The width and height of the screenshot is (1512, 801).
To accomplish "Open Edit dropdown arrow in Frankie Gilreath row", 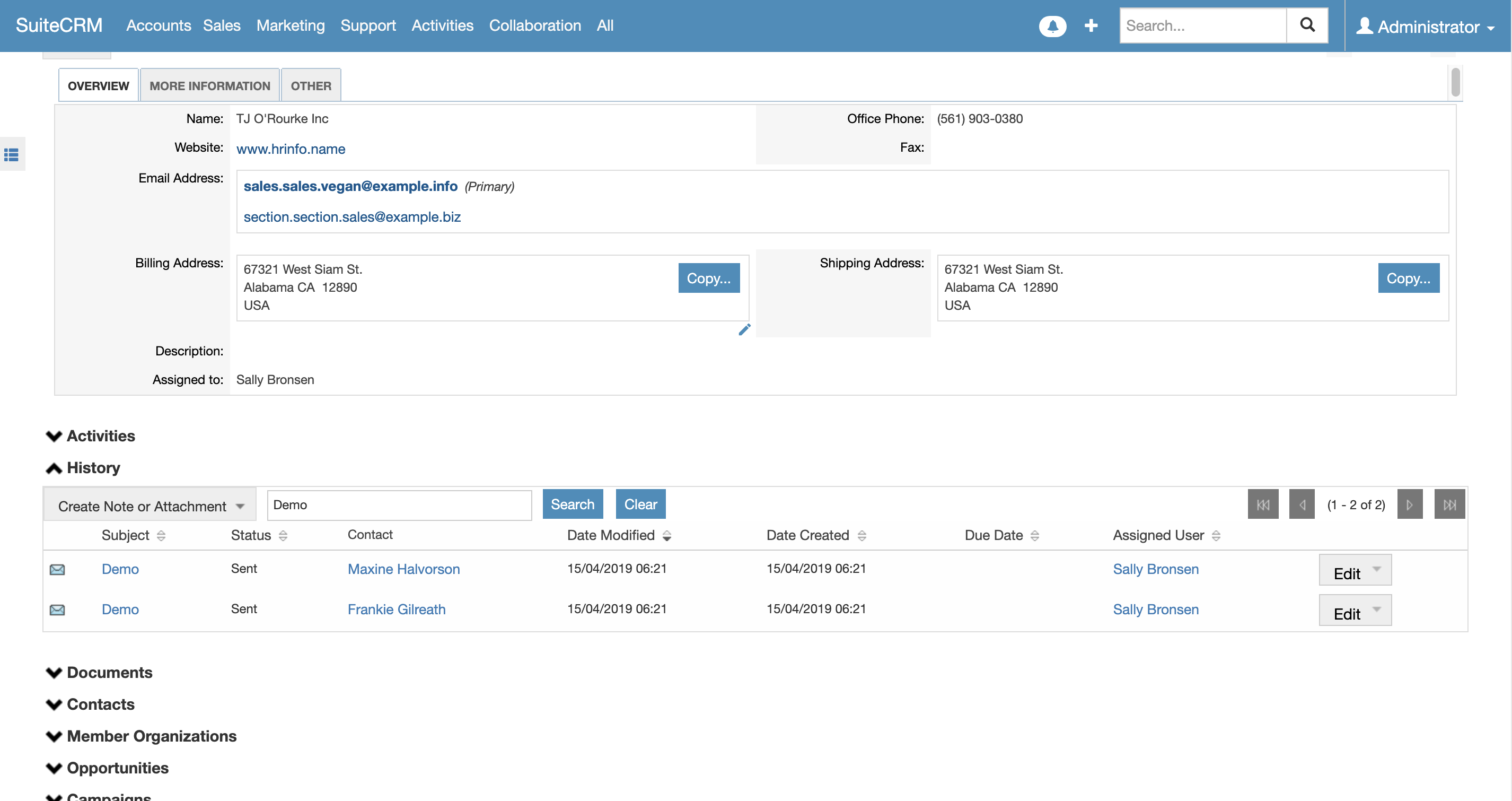I will pos(1376,610).
